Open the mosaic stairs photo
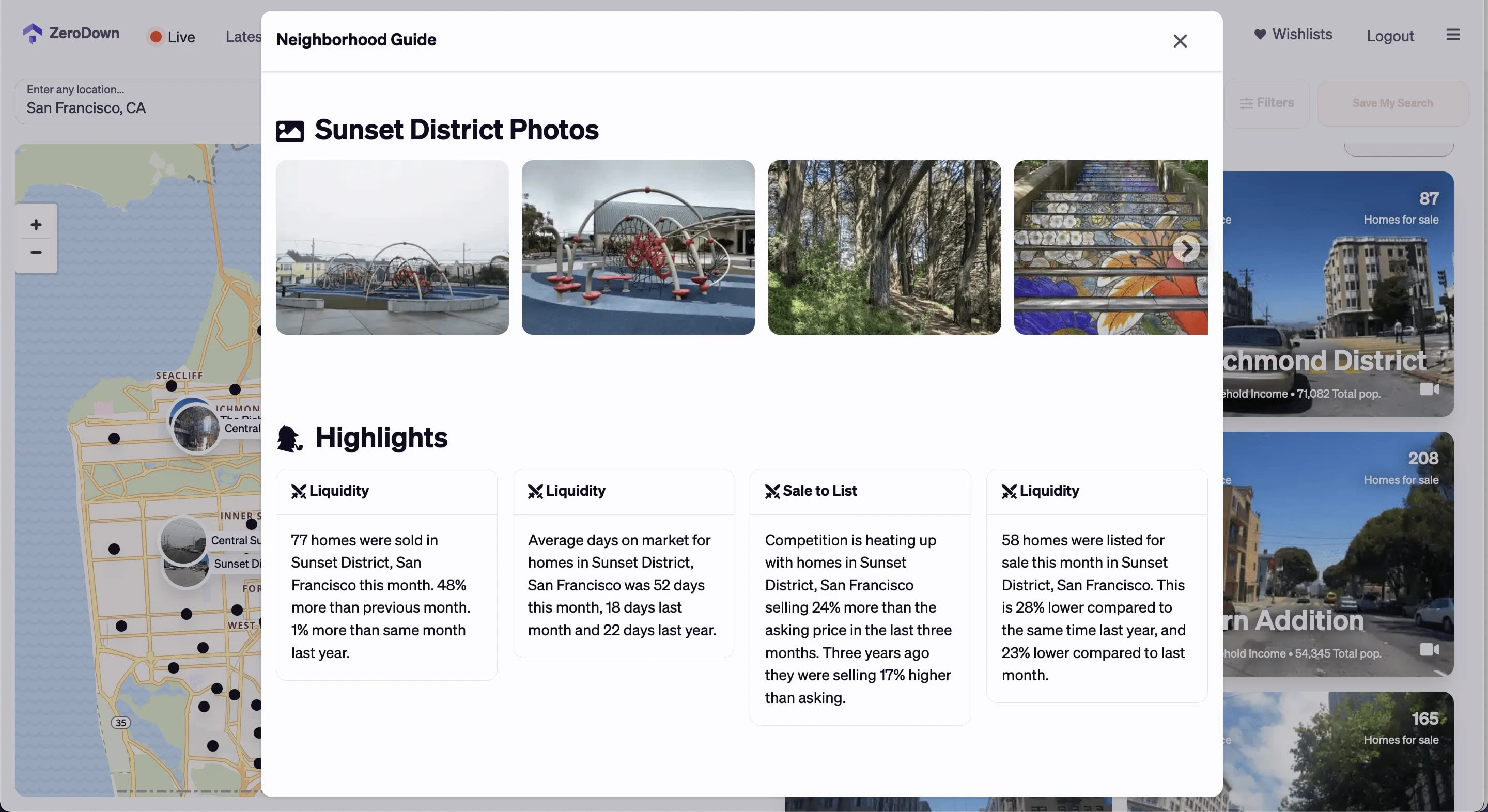Image resolution: width=1488 pixels, height=812 pixels. [x=1110, y=247]
